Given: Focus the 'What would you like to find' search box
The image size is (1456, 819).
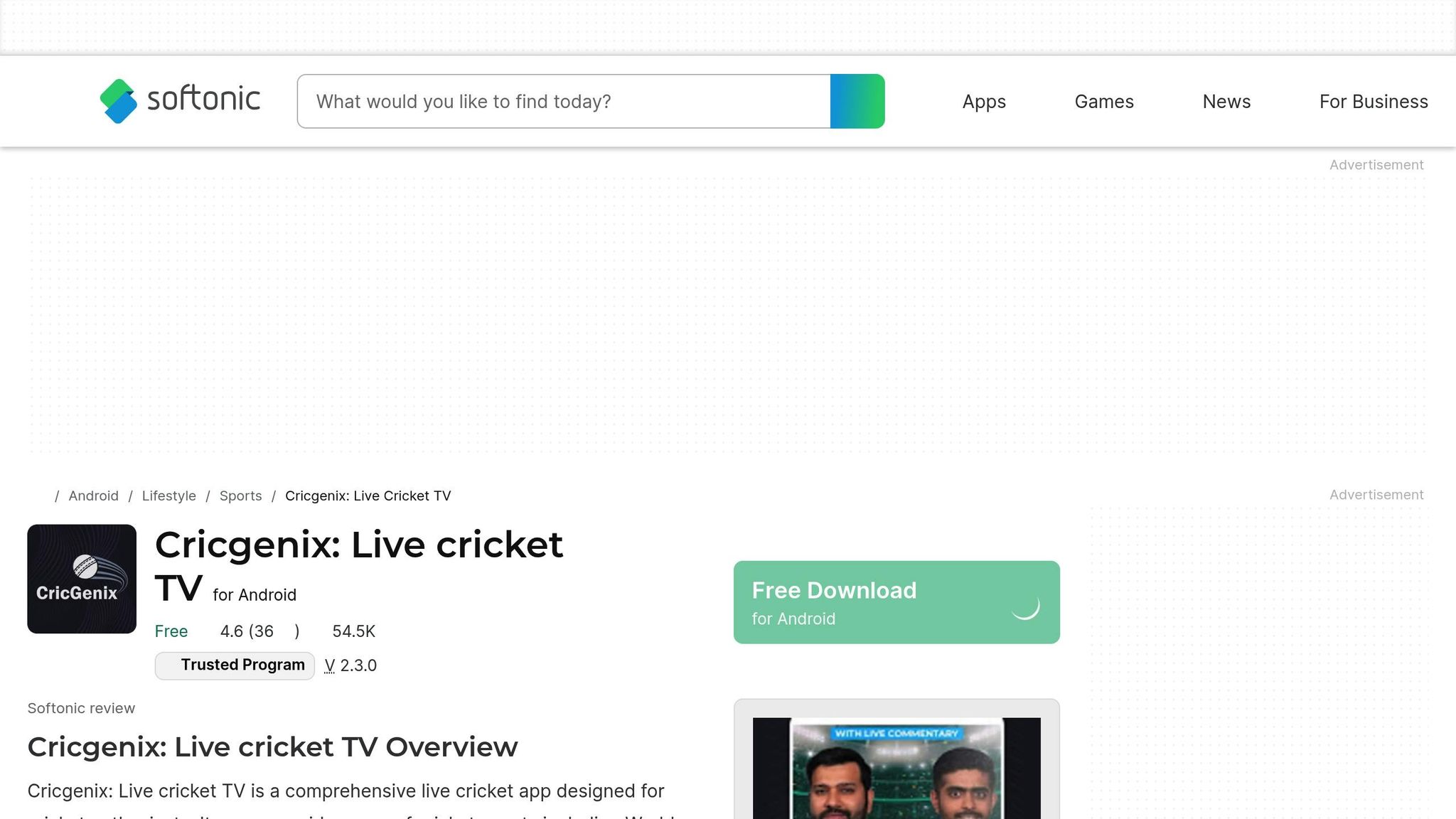Looking at the screenshot, I should [563, 101].
